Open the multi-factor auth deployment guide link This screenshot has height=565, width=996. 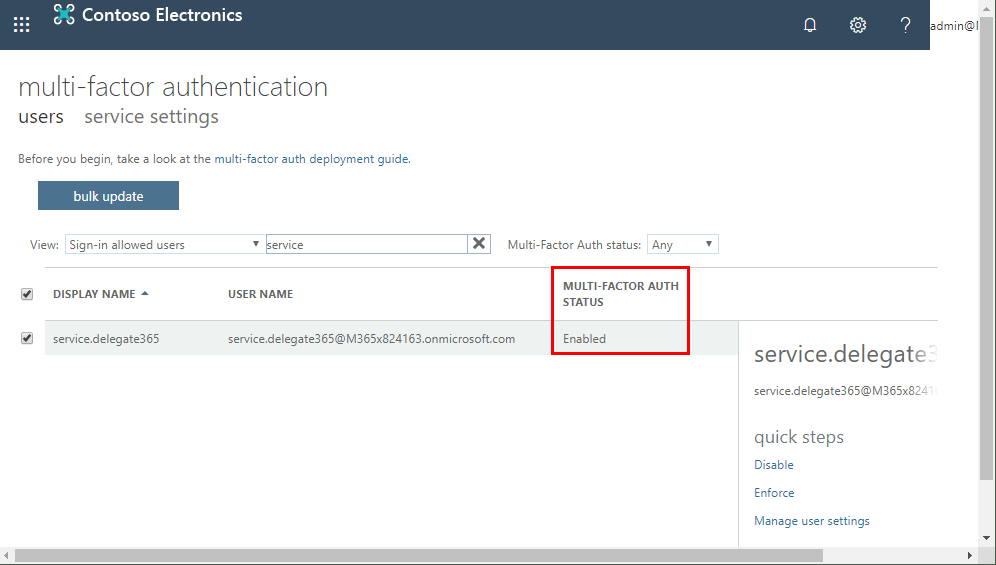click(x=312, y=159)
